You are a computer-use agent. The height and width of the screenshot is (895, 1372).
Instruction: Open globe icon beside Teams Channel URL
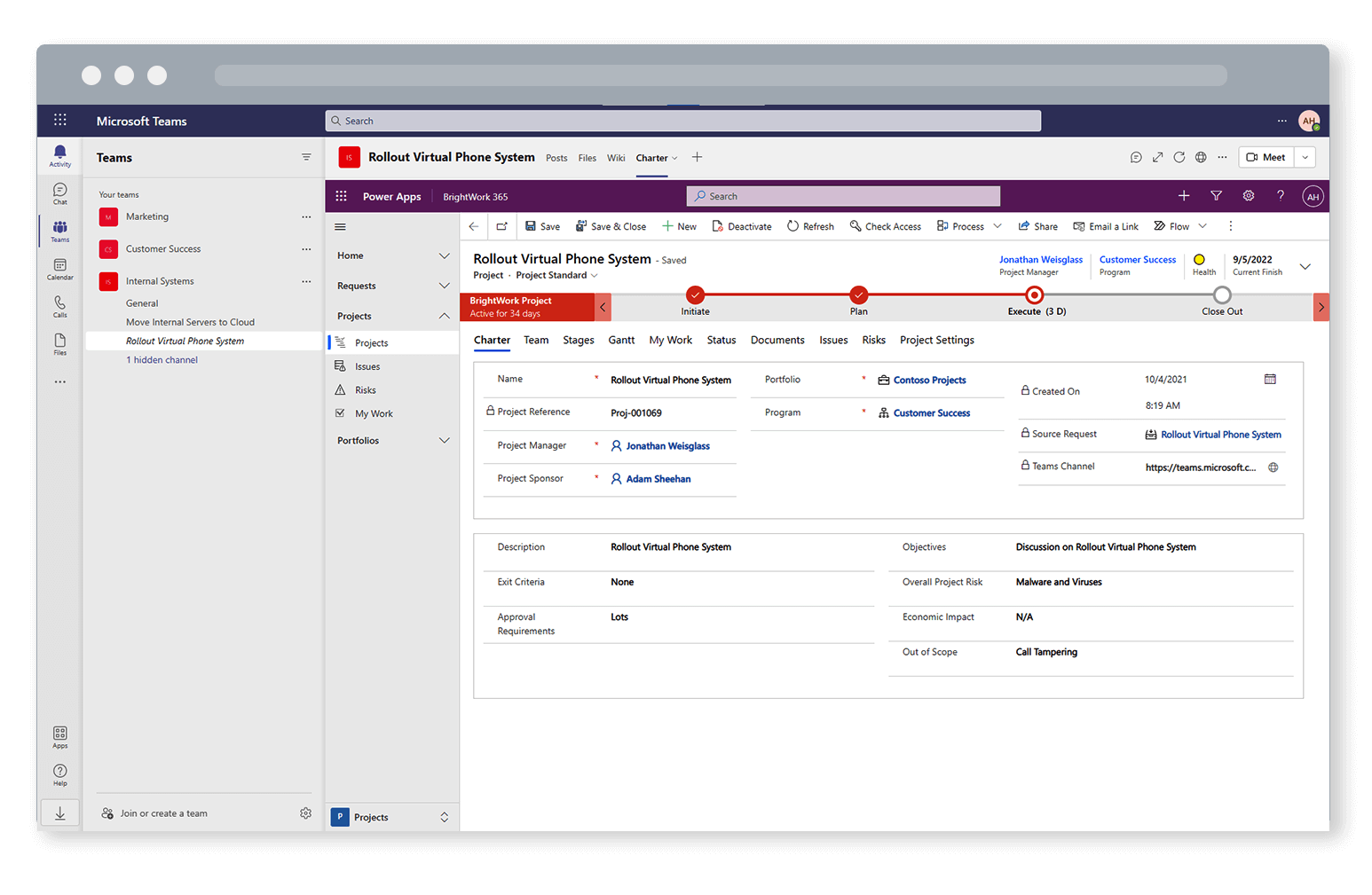pos(1273,467)
